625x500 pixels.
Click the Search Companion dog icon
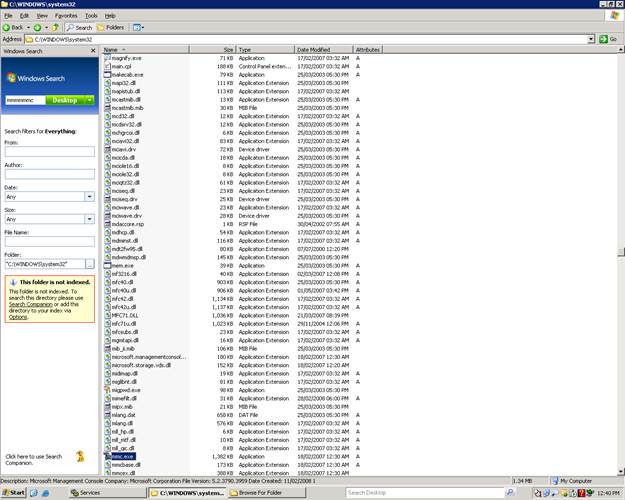[80, 457]
